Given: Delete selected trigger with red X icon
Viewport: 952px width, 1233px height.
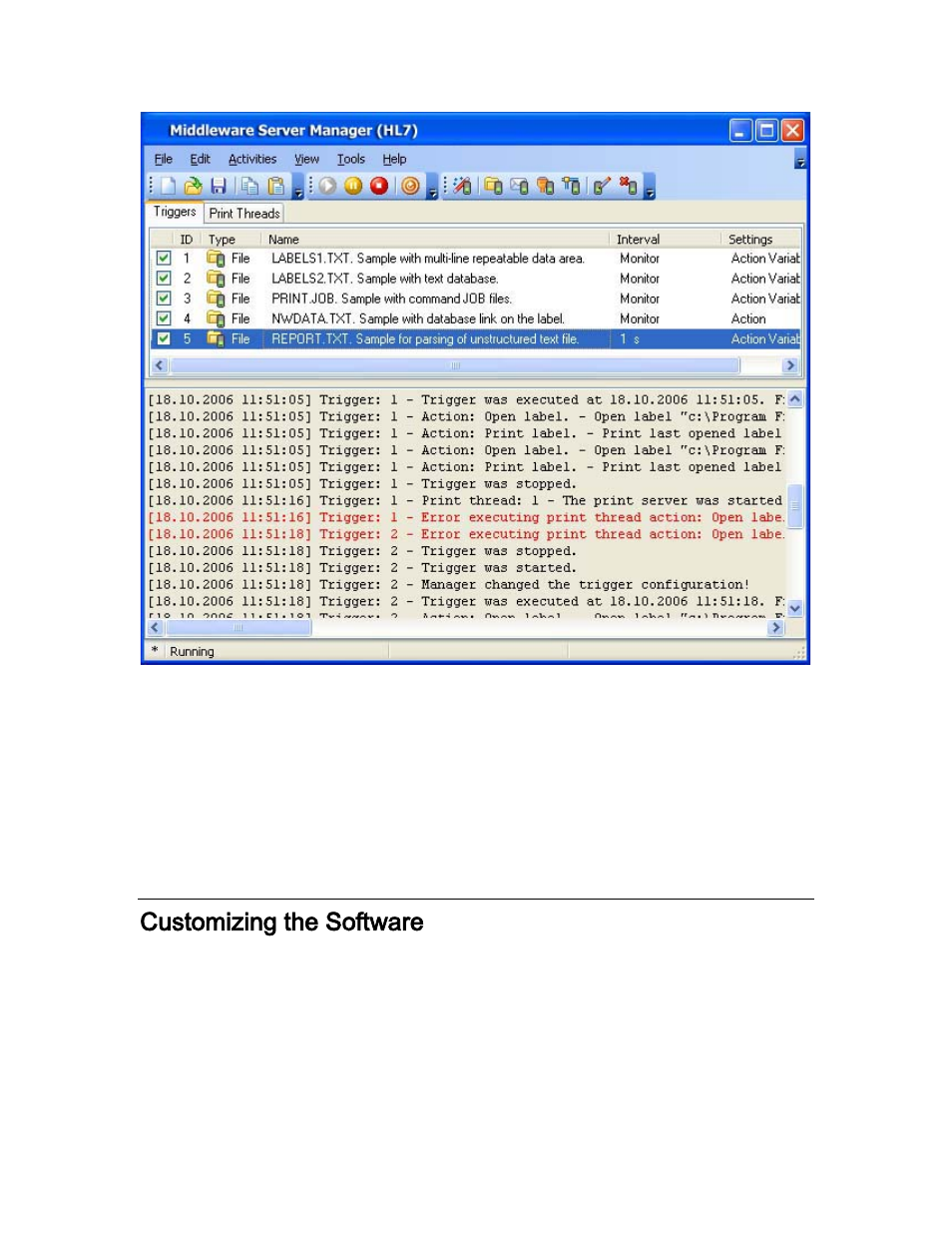Looking at the screenshot, I should tap(628, 186).
